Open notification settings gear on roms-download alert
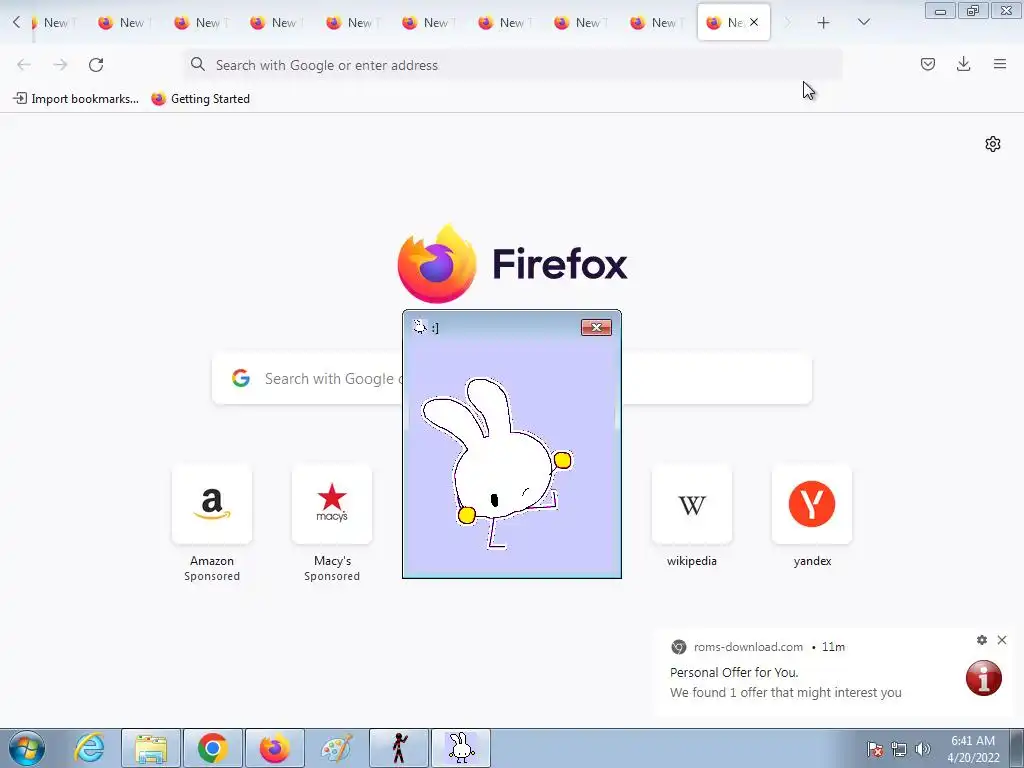The image size is (1024, 768). pos(982,640)
